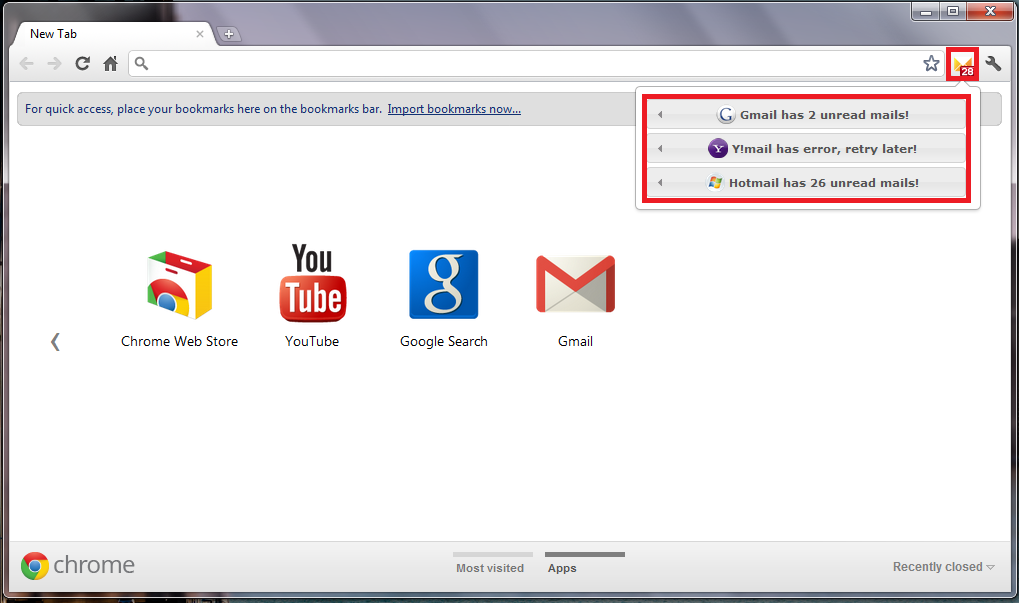The width and height of the screenshot is (1019, 603).
Task: Click the search magnifier icon in address bar
Action: tap(141, 63)
